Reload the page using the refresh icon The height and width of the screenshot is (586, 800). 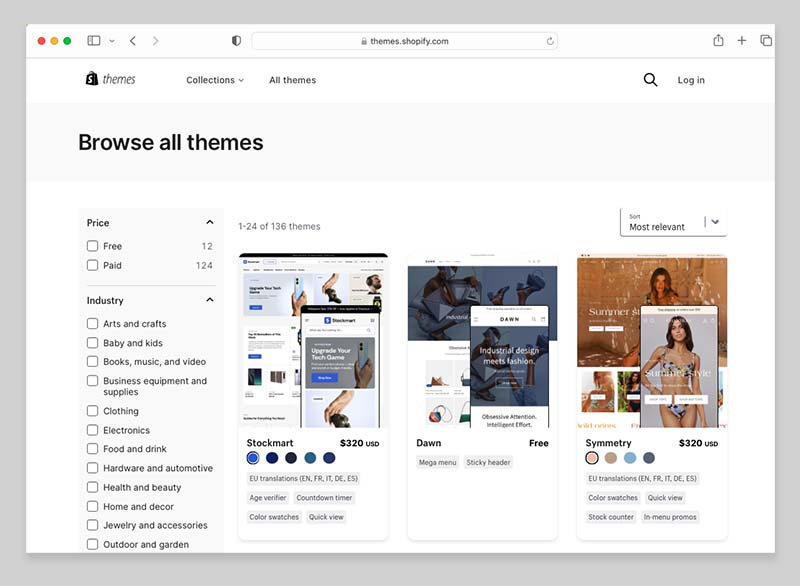pos(549,41)
